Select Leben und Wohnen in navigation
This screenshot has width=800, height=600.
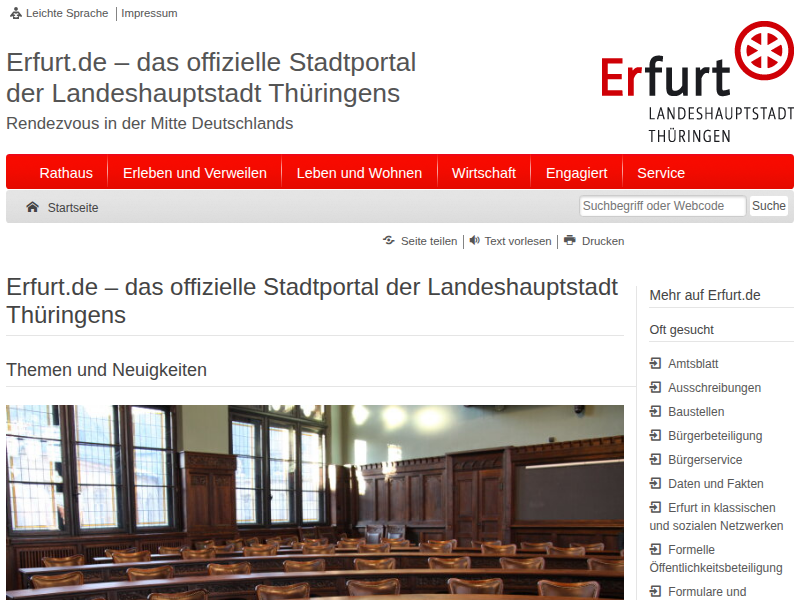359,173
